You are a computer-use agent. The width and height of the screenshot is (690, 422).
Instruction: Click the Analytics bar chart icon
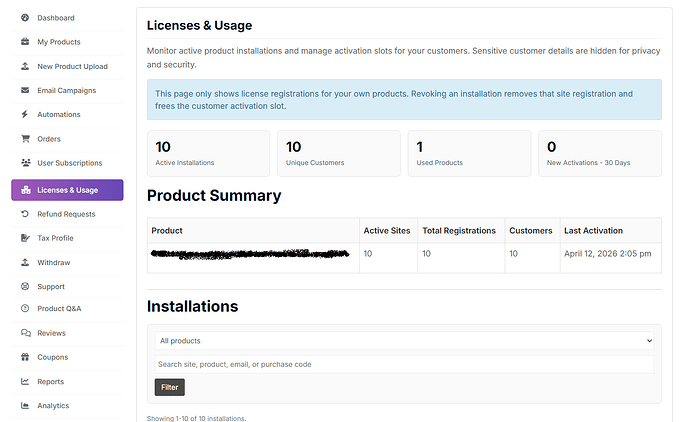coord(25,405)
